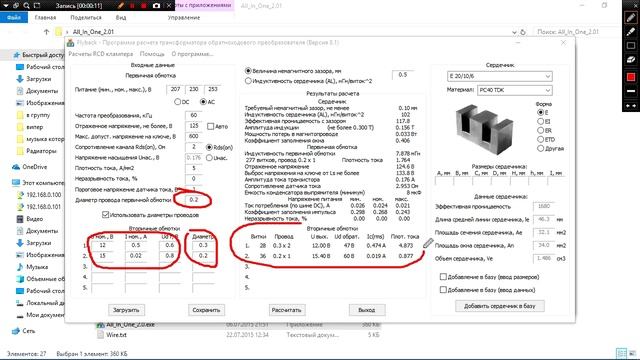The height and width of the screenshot is (360, 640).
Task: Select Индуктивность сердечника (AL) option
Action: [x=248, y=81]
